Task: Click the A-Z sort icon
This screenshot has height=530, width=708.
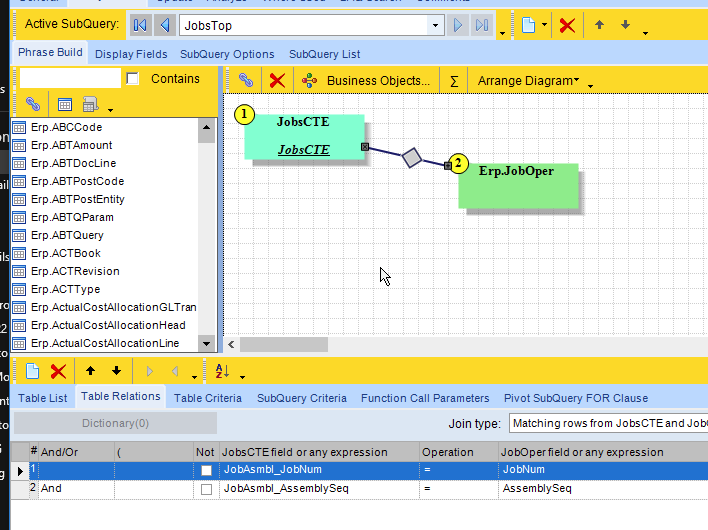Action: tap(222, 371)
